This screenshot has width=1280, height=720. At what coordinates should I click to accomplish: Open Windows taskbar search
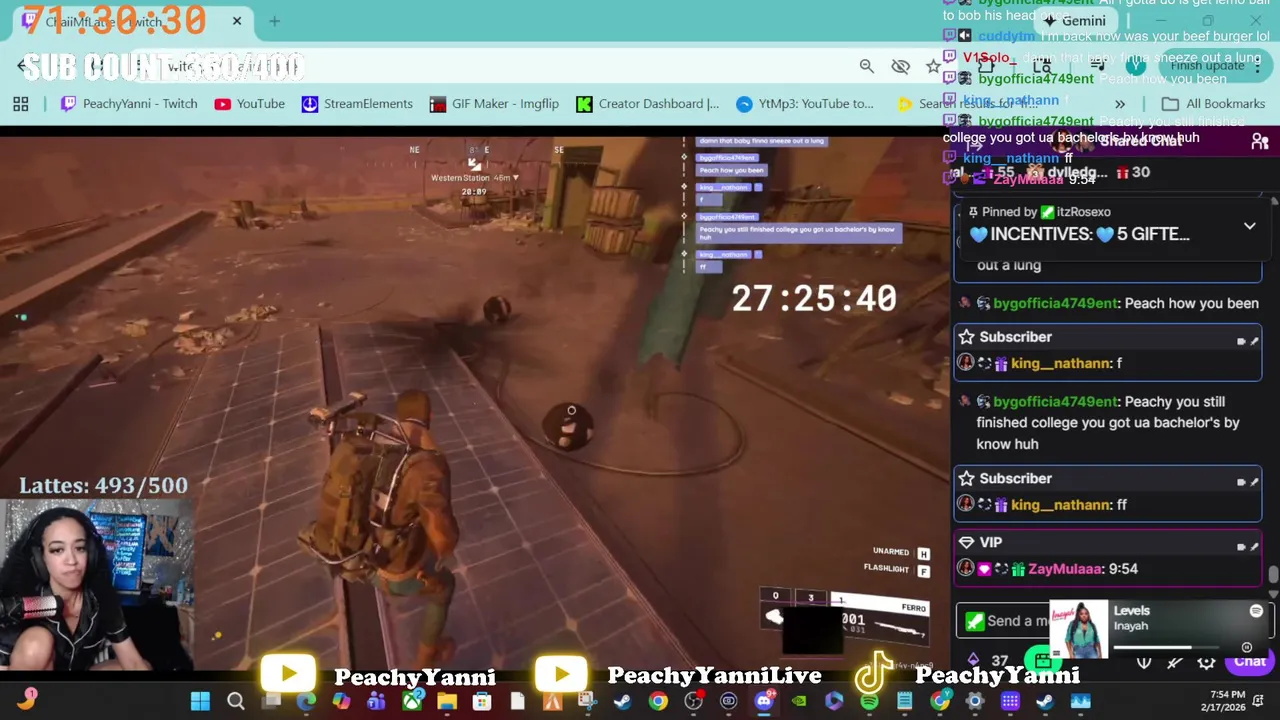(236, 701)
